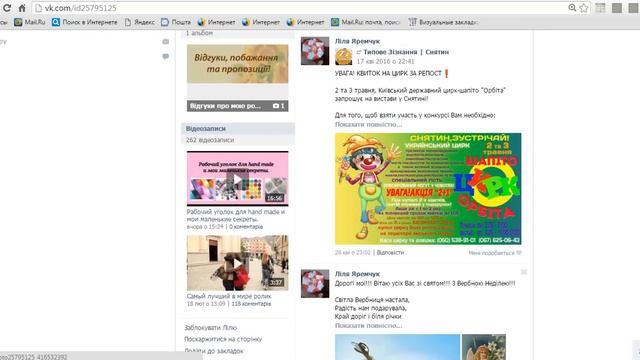Open the Типове Зізнання | Снятин community link
The height and width of the screenshot is (360, 640).
click(406, 52)
